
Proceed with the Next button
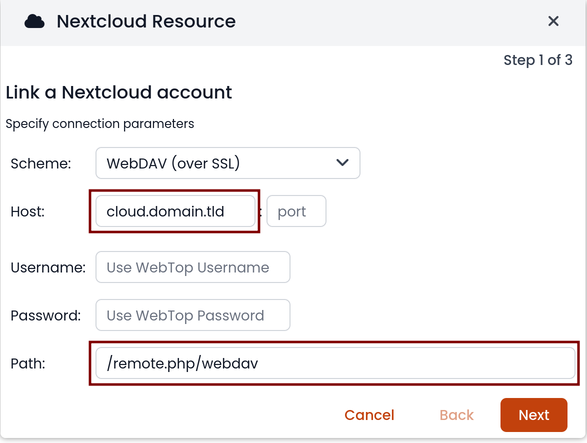click(534, 415)
